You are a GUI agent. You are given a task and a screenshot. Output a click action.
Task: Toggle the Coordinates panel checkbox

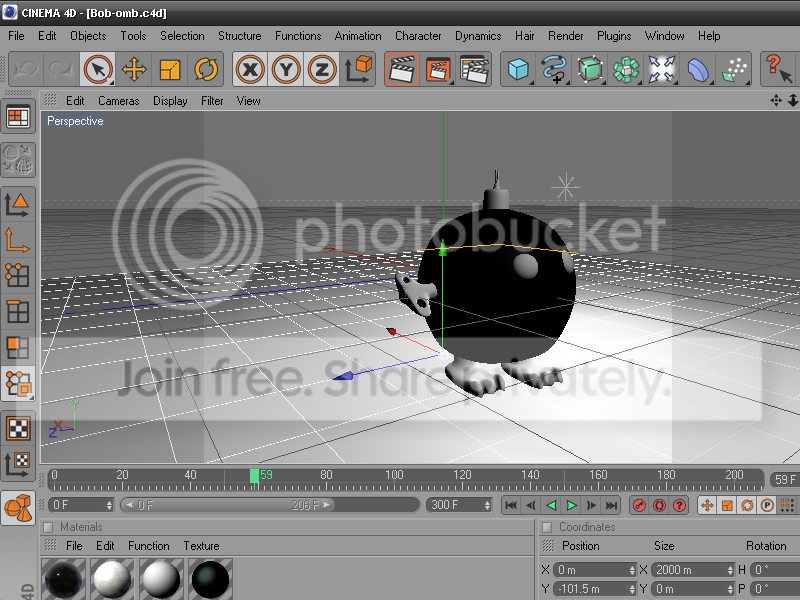547,527
